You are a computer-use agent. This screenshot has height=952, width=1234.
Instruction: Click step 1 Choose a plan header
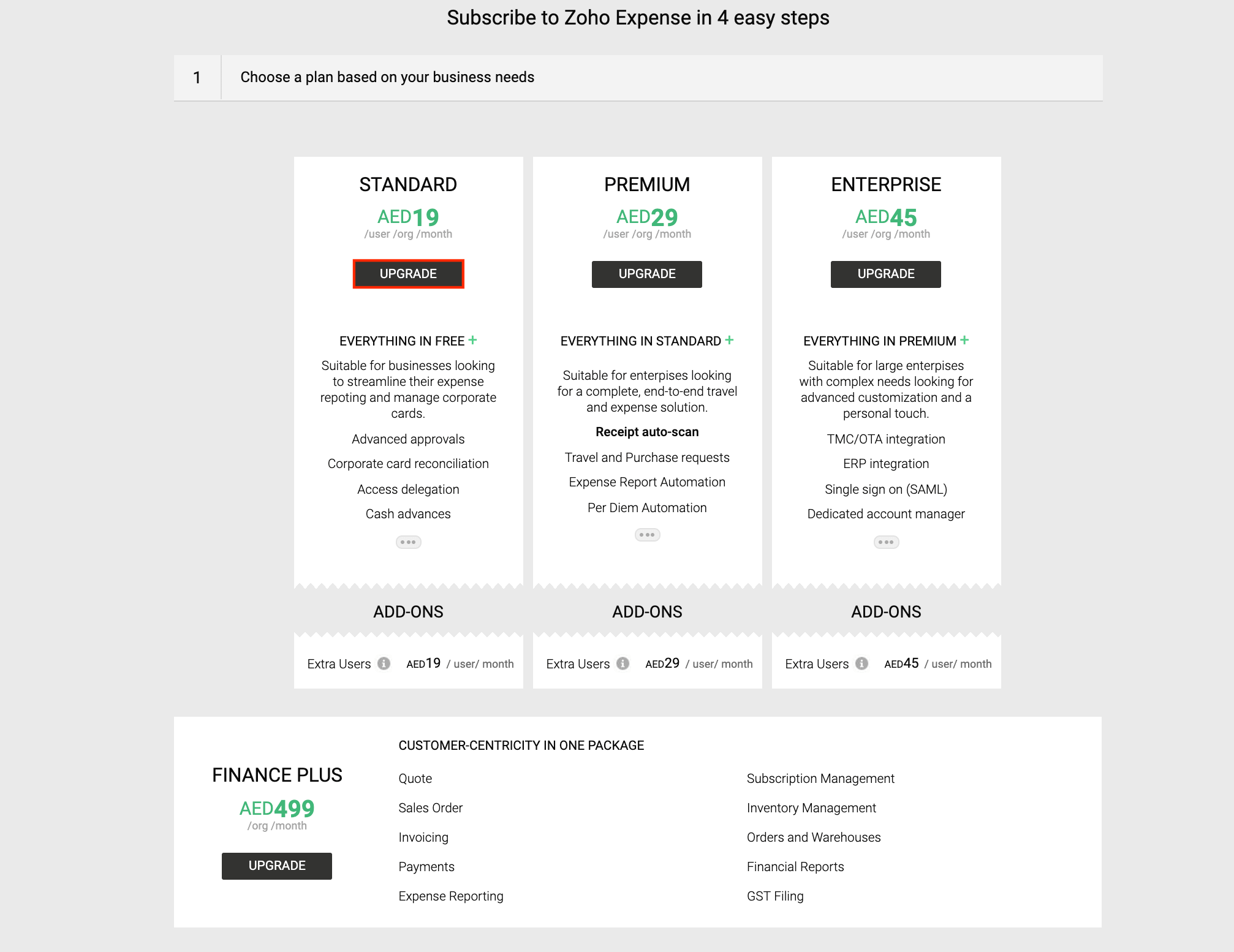387,77
